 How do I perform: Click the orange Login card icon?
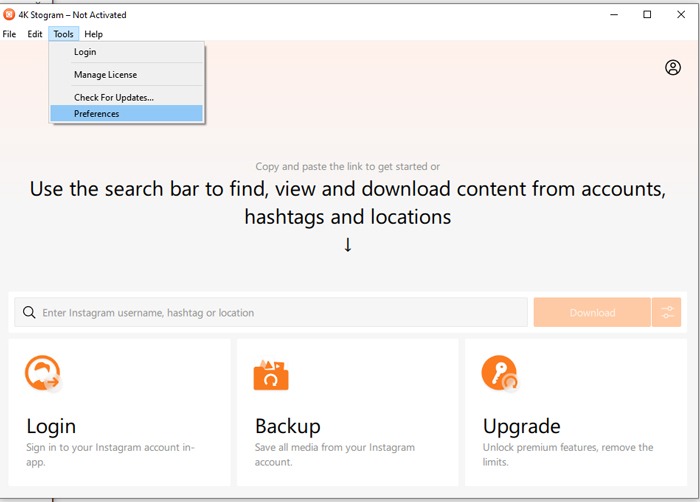[x=43, y=374]
